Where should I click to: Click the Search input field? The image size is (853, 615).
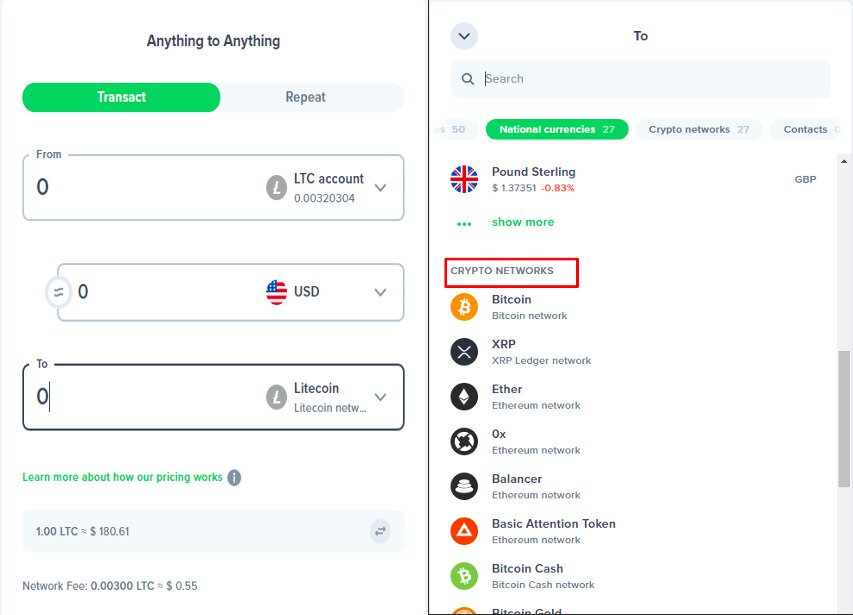pos(650,79)
